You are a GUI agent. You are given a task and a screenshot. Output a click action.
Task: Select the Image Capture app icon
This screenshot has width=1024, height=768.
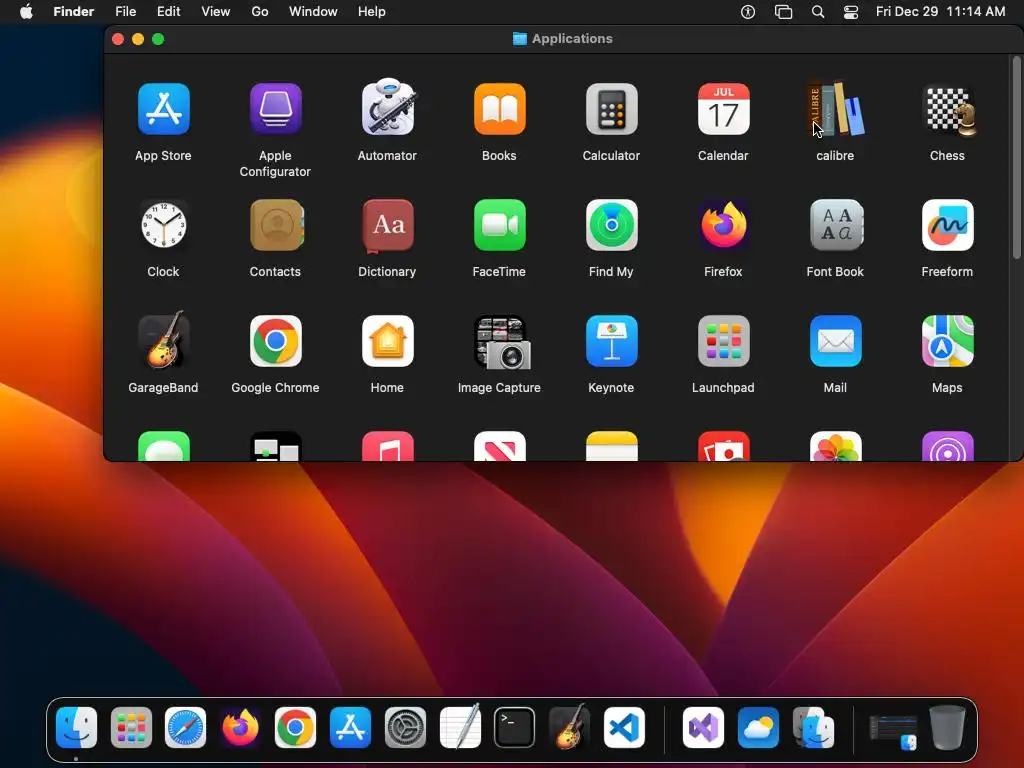click(501, 343)
